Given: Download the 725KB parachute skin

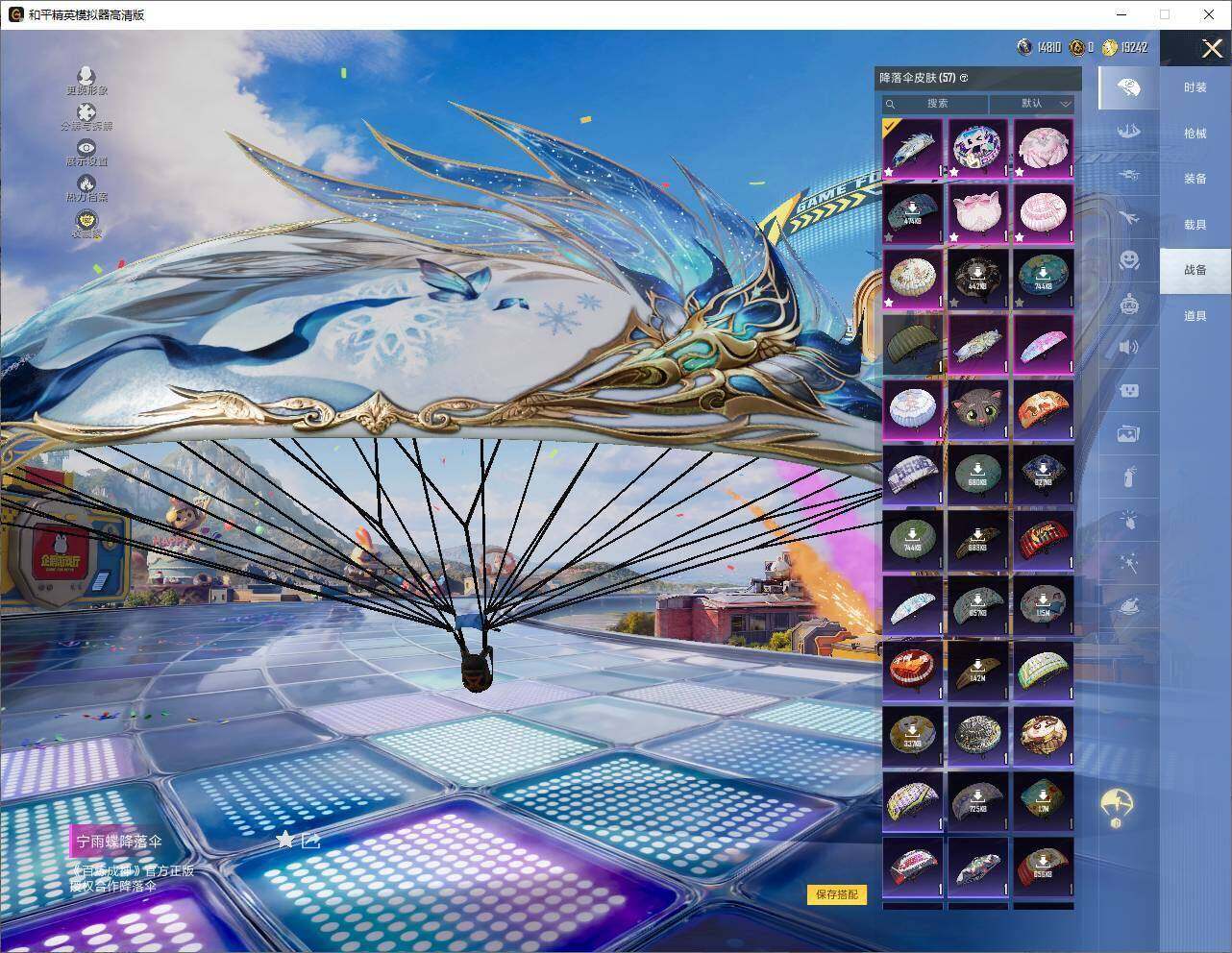Looking at the screenshot, I should point(978,801).
